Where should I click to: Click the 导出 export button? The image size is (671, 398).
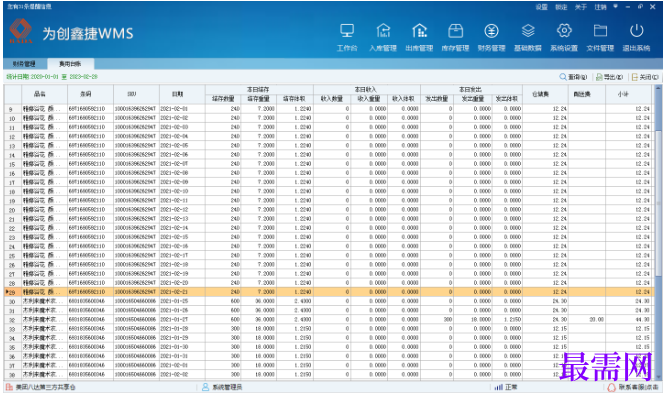(x=609, y=77)
